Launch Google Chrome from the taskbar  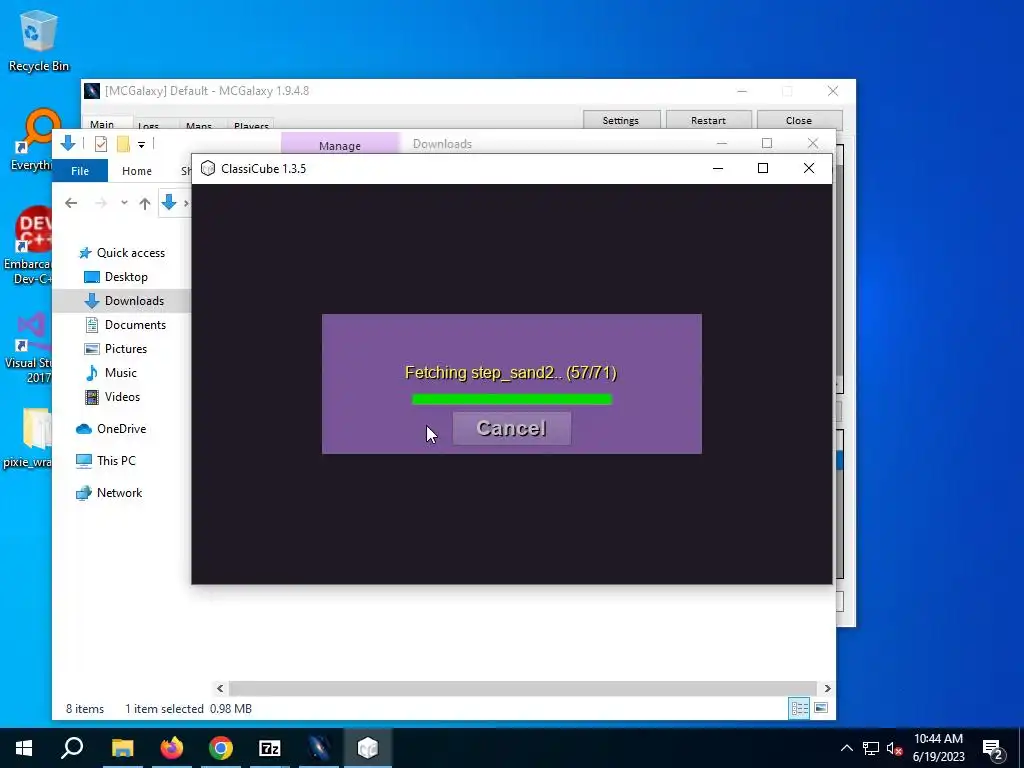[221, 748]
